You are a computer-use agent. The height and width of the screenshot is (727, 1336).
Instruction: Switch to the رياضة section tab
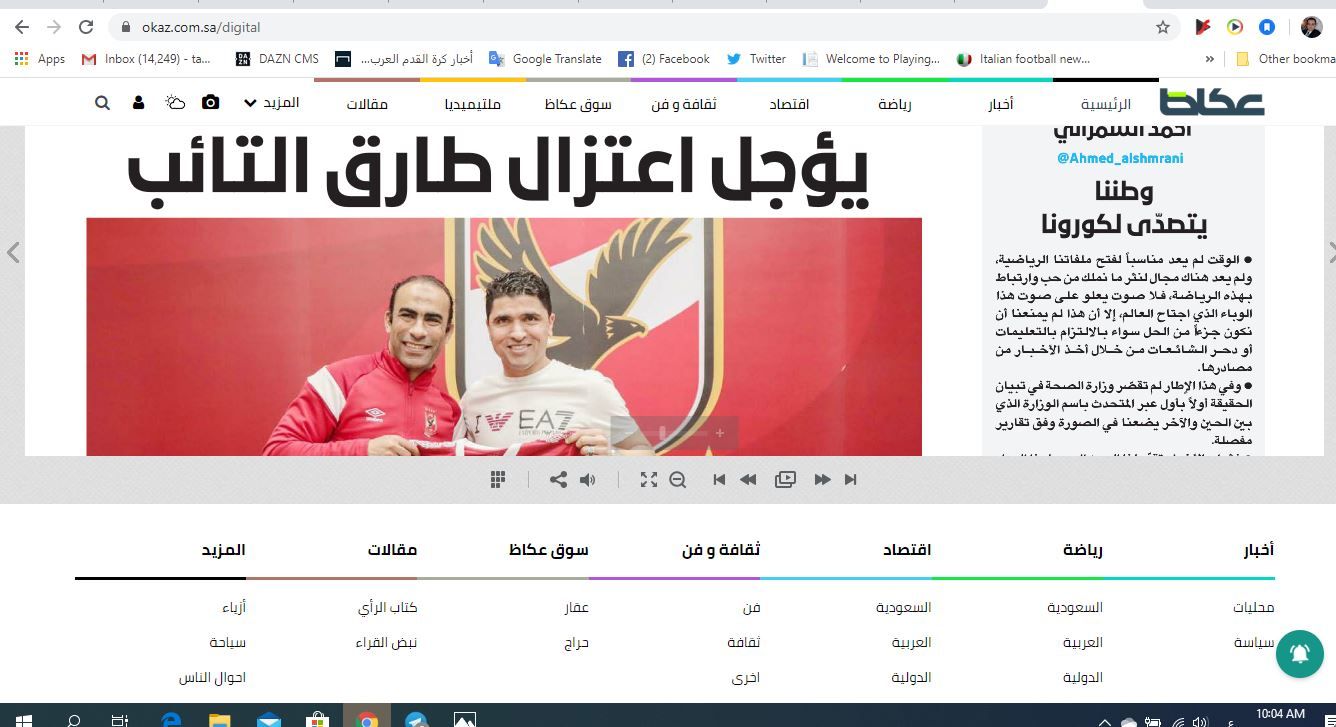click(x=895, y=102)
